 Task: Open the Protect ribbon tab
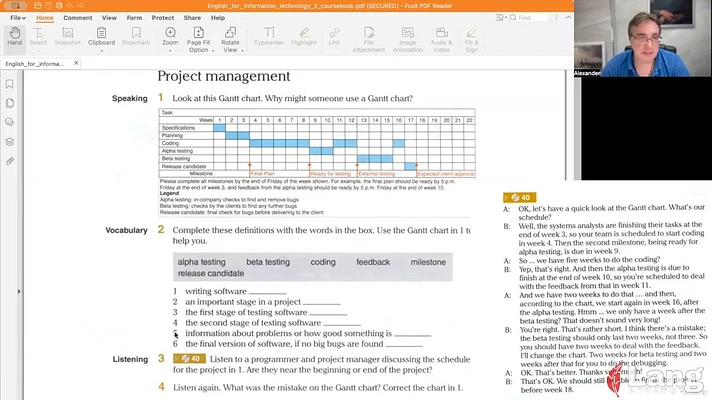tap(163, 18)
